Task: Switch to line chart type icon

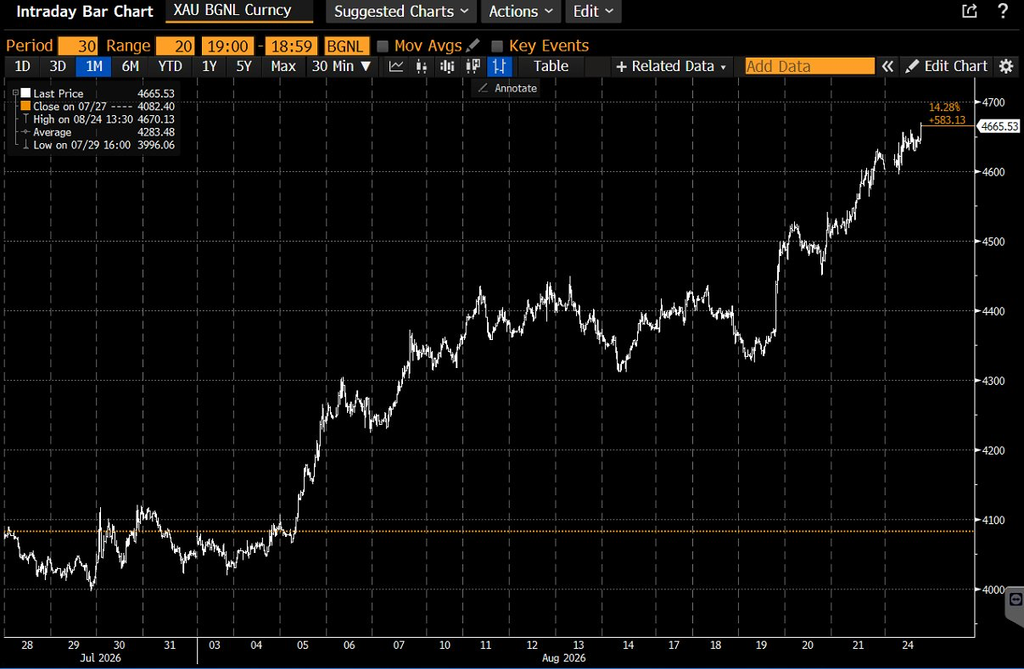Action: coord(396,66)
